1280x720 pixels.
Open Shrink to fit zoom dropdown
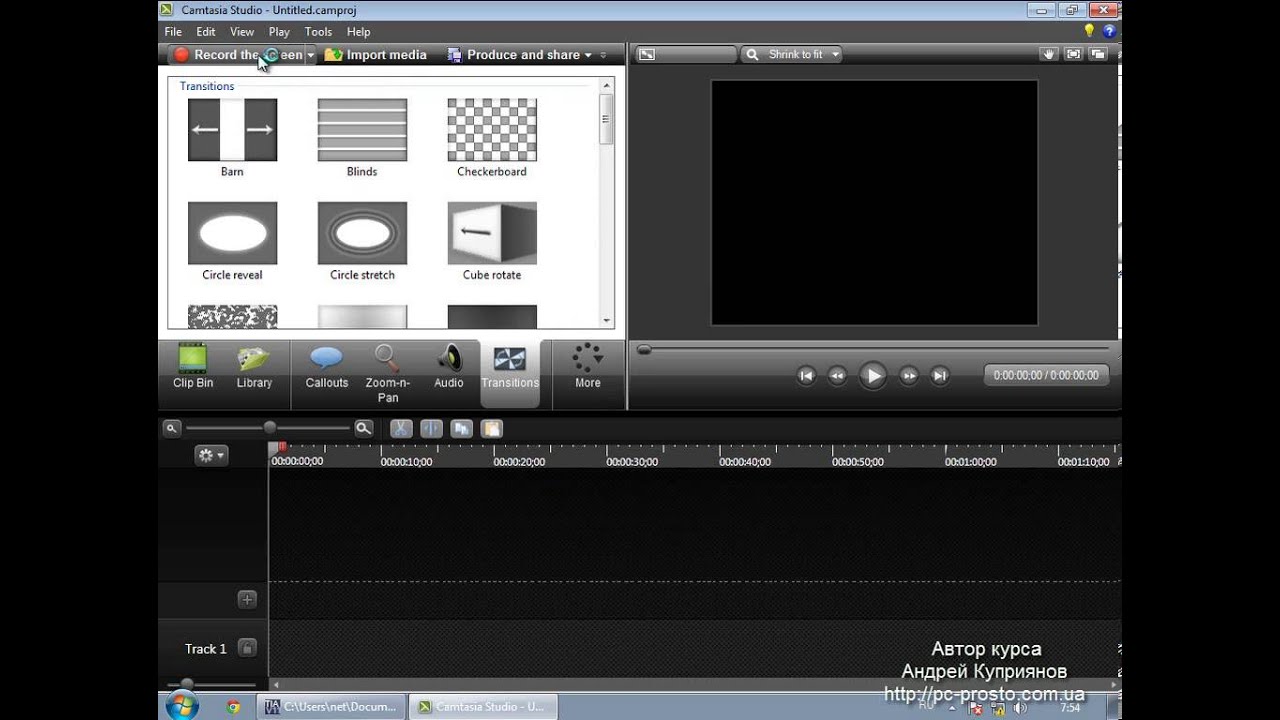791,54
